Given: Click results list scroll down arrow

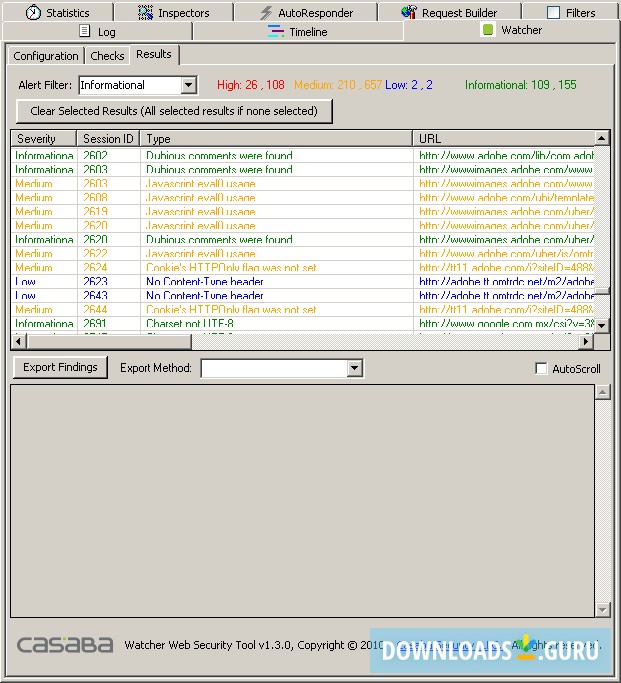Looking at the screenshot, I should tap(601, 325).
